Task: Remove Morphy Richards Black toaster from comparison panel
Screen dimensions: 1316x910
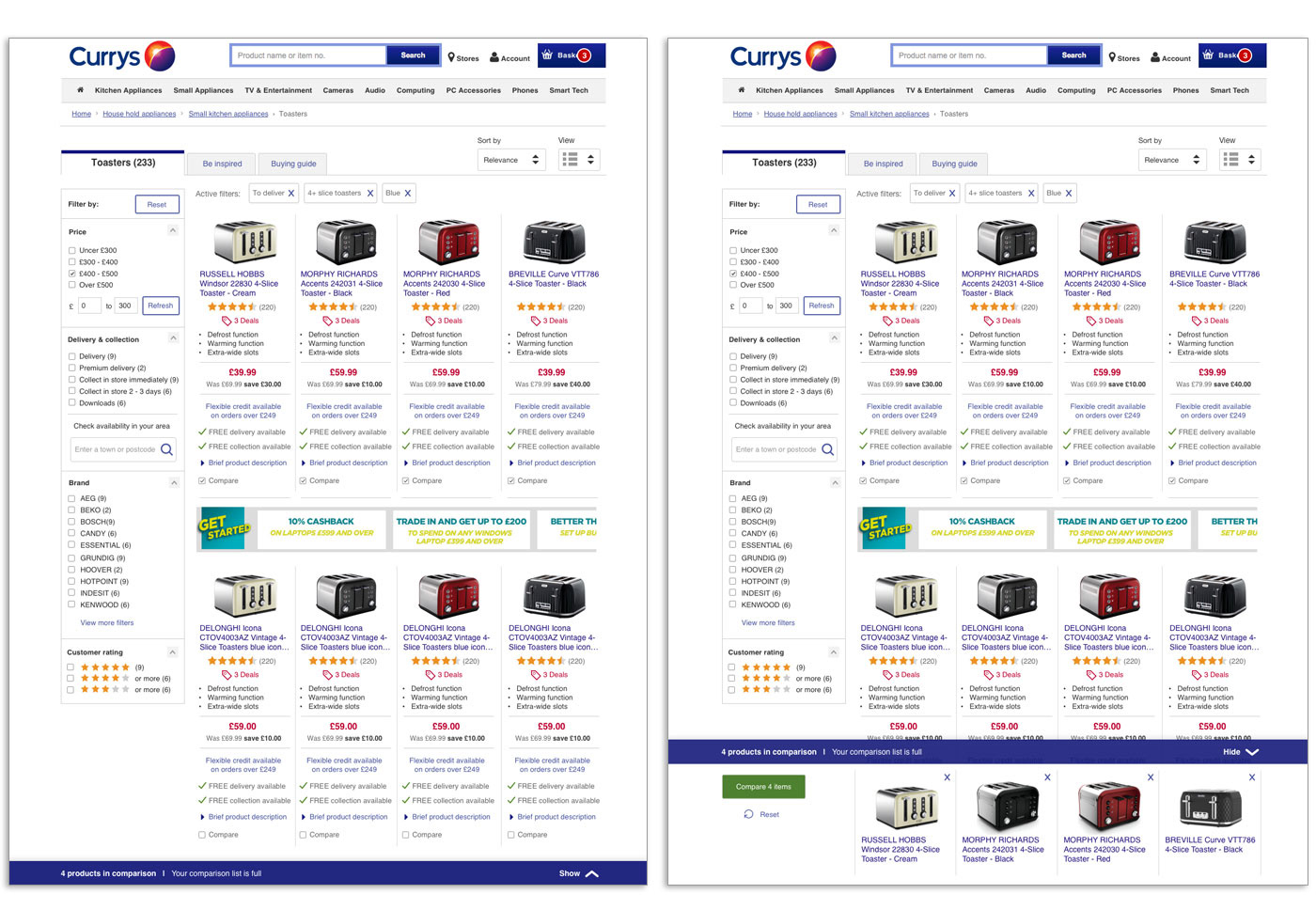Action: coord(1047,777)
